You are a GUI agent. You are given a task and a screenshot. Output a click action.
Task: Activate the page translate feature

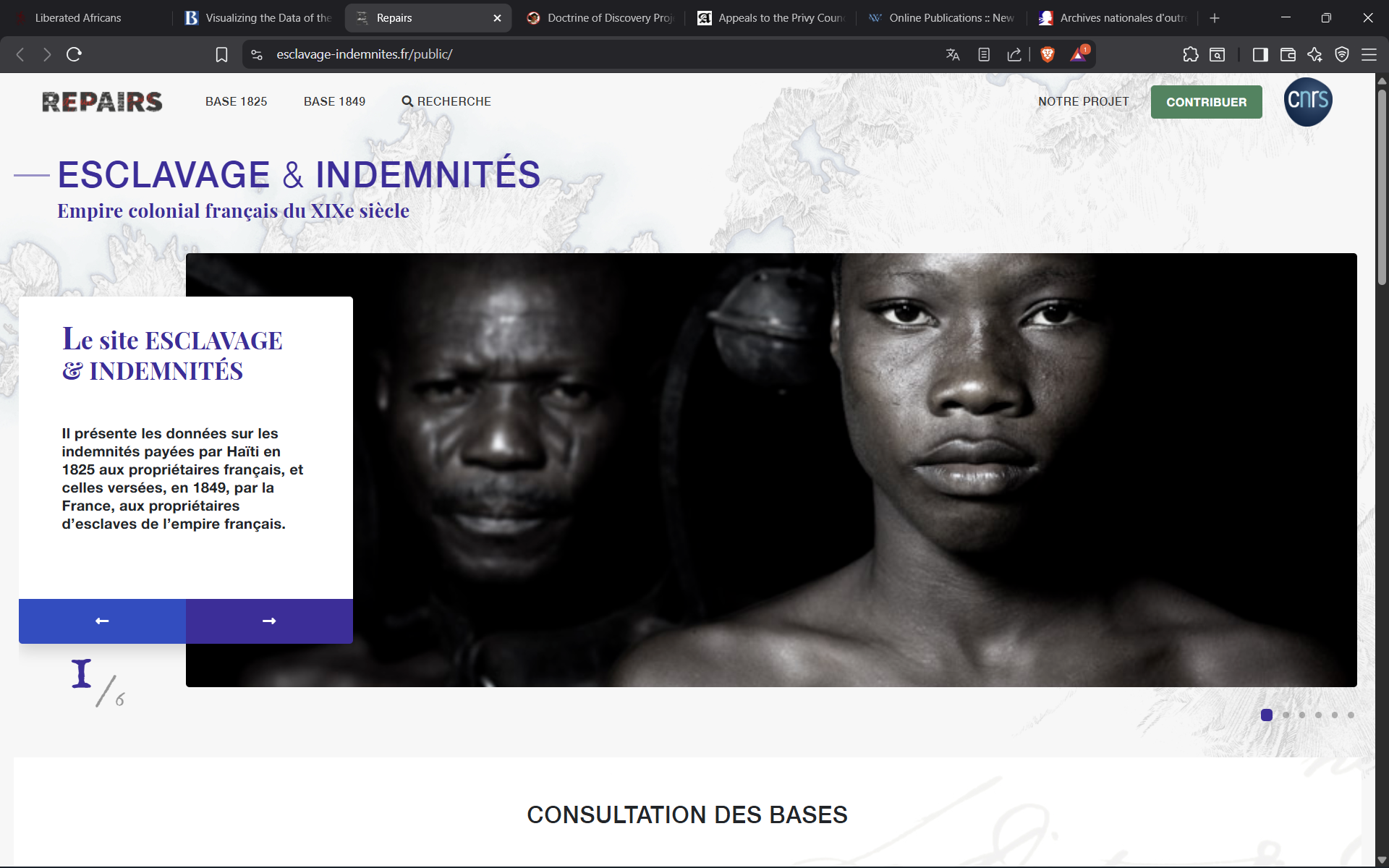point(953,54)
